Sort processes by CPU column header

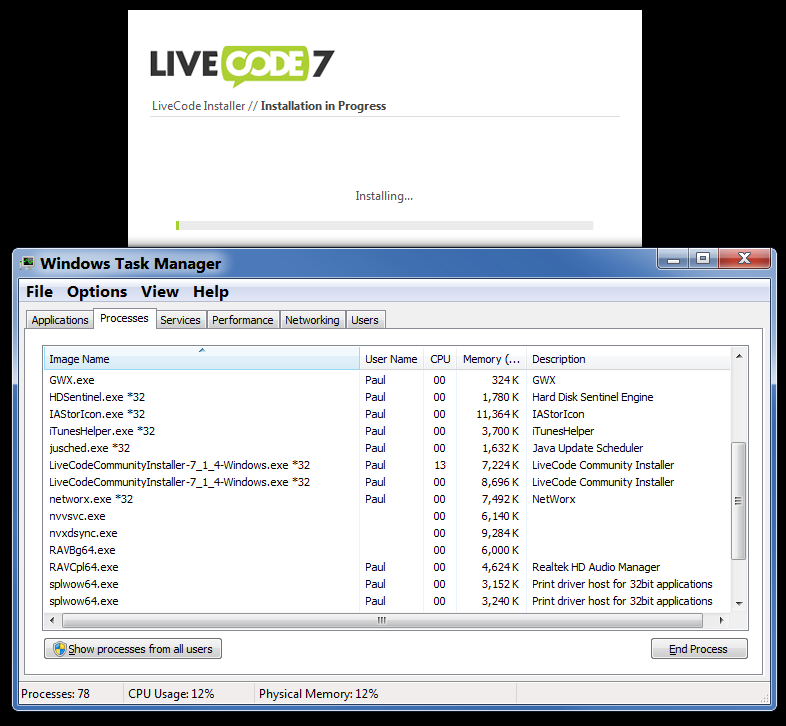click(x=440, y=359)
